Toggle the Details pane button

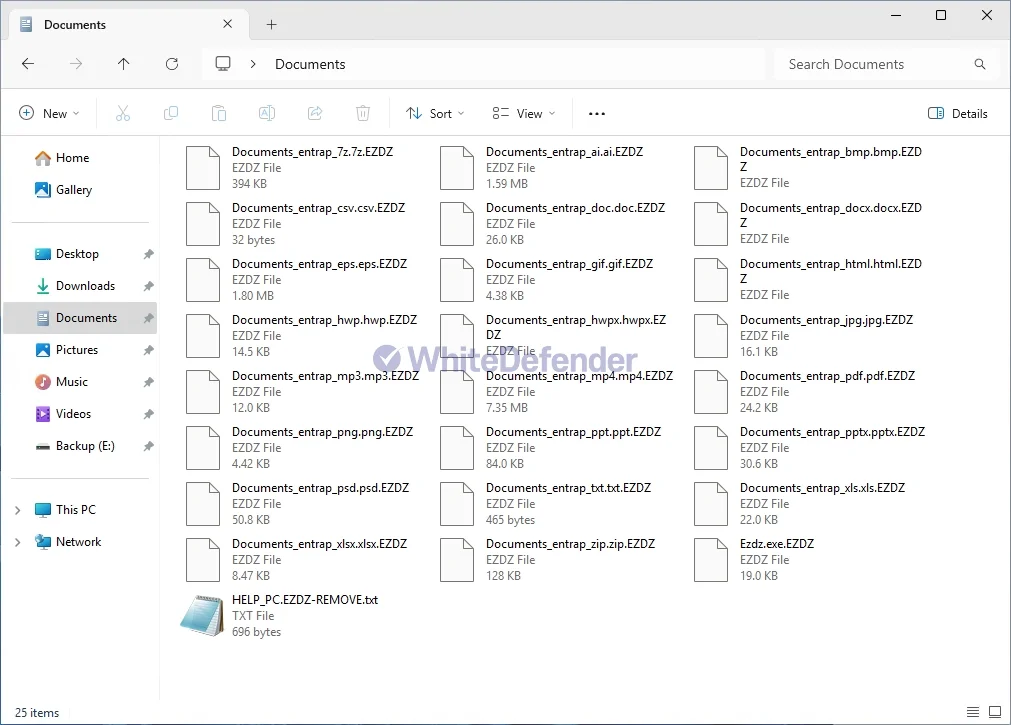(x=957, y=114)
